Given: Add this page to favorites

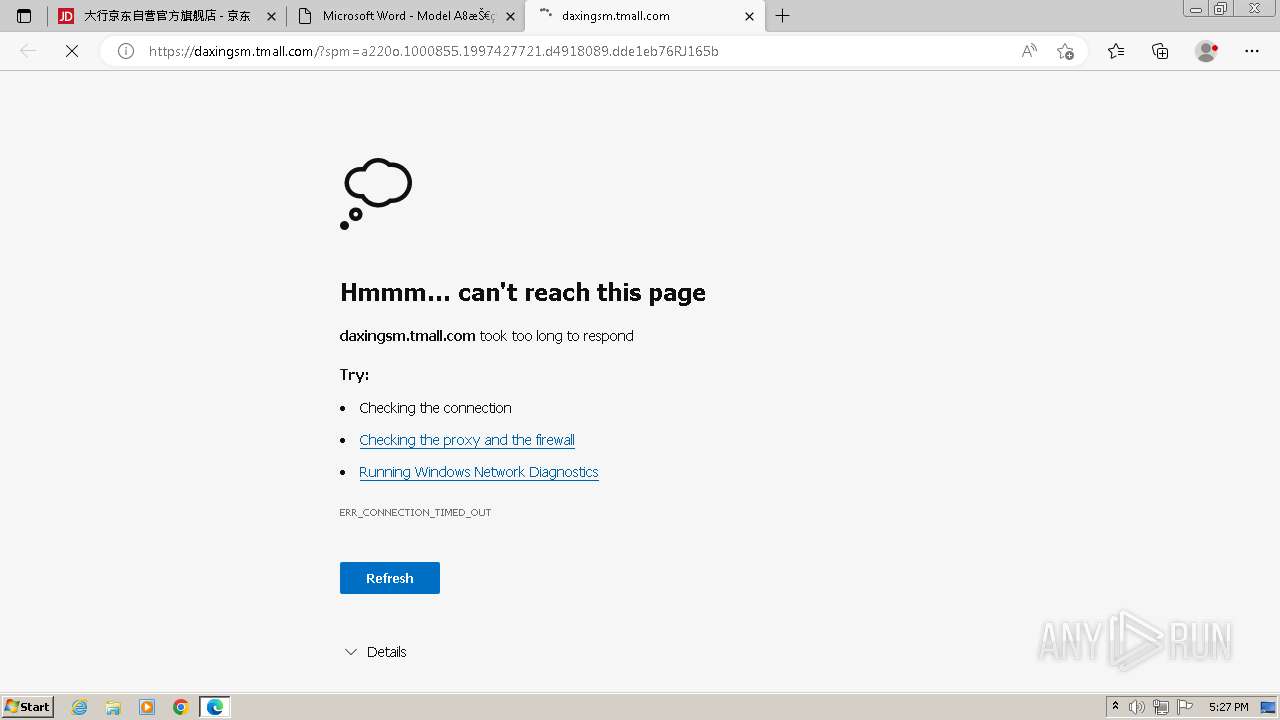Looking at the screenshot, I should (1065, 51).
